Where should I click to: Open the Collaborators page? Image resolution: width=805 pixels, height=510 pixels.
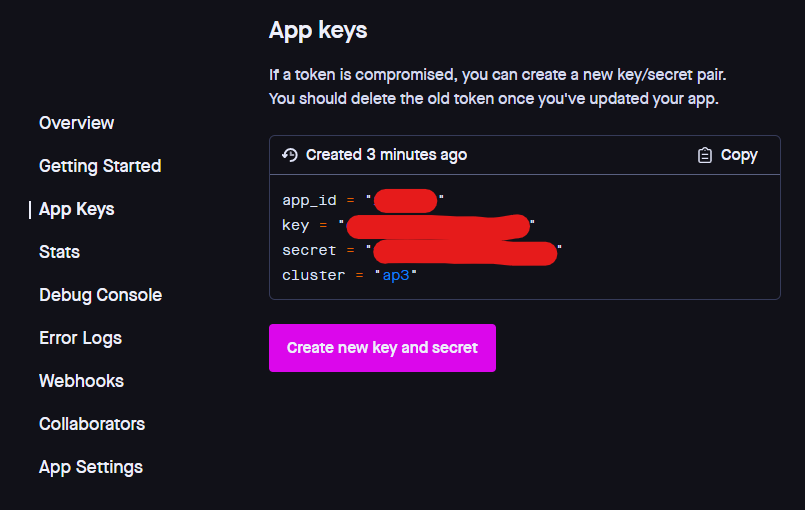pos(92,424)
